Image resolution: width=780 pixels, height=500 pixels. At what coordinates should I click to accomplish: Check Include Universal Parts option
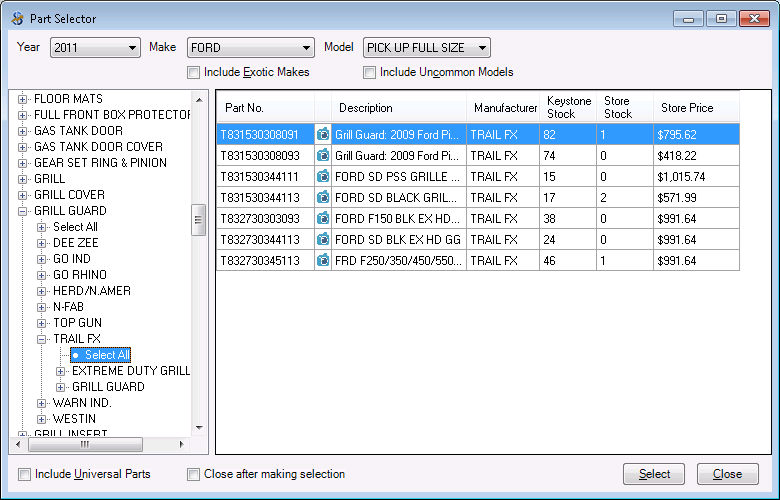click(x=25, y=474)
